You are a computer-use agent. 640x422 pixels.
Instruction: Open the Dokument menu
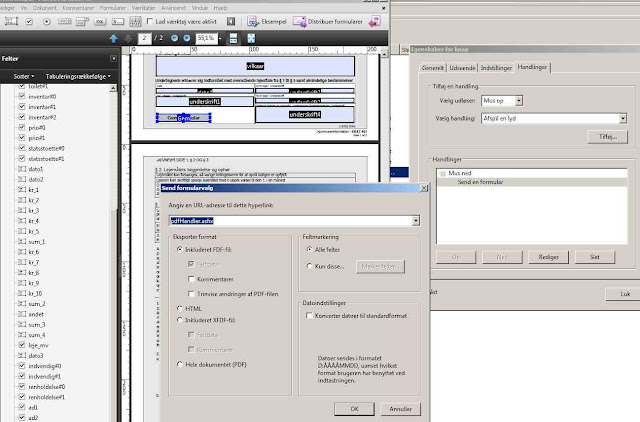pos(45,8)
